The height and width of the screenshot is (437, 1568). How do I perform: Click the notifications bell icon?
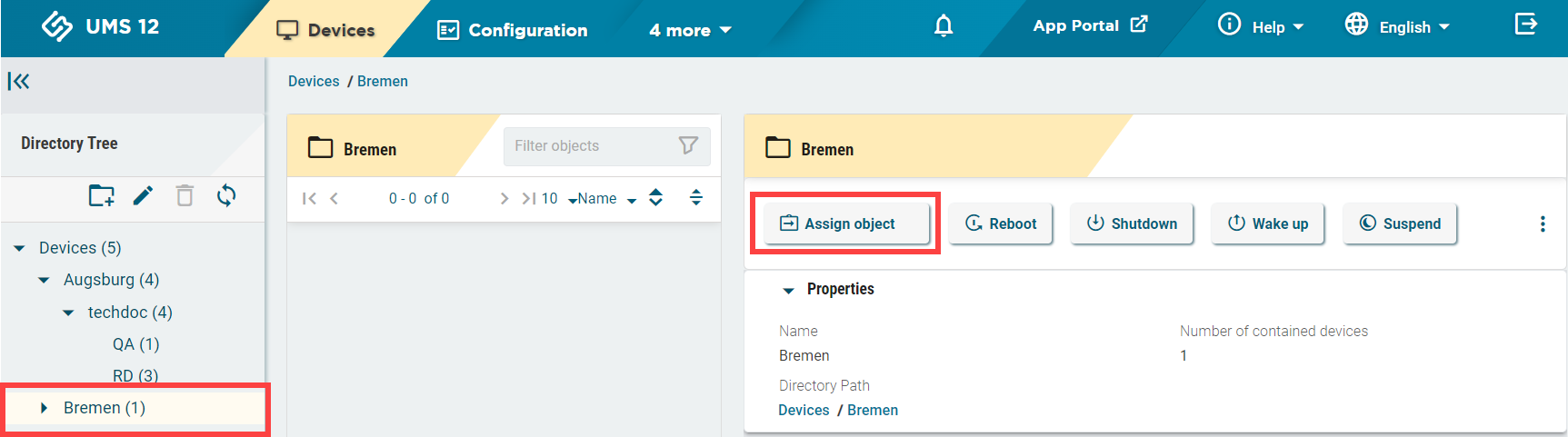tap(944, 26)
